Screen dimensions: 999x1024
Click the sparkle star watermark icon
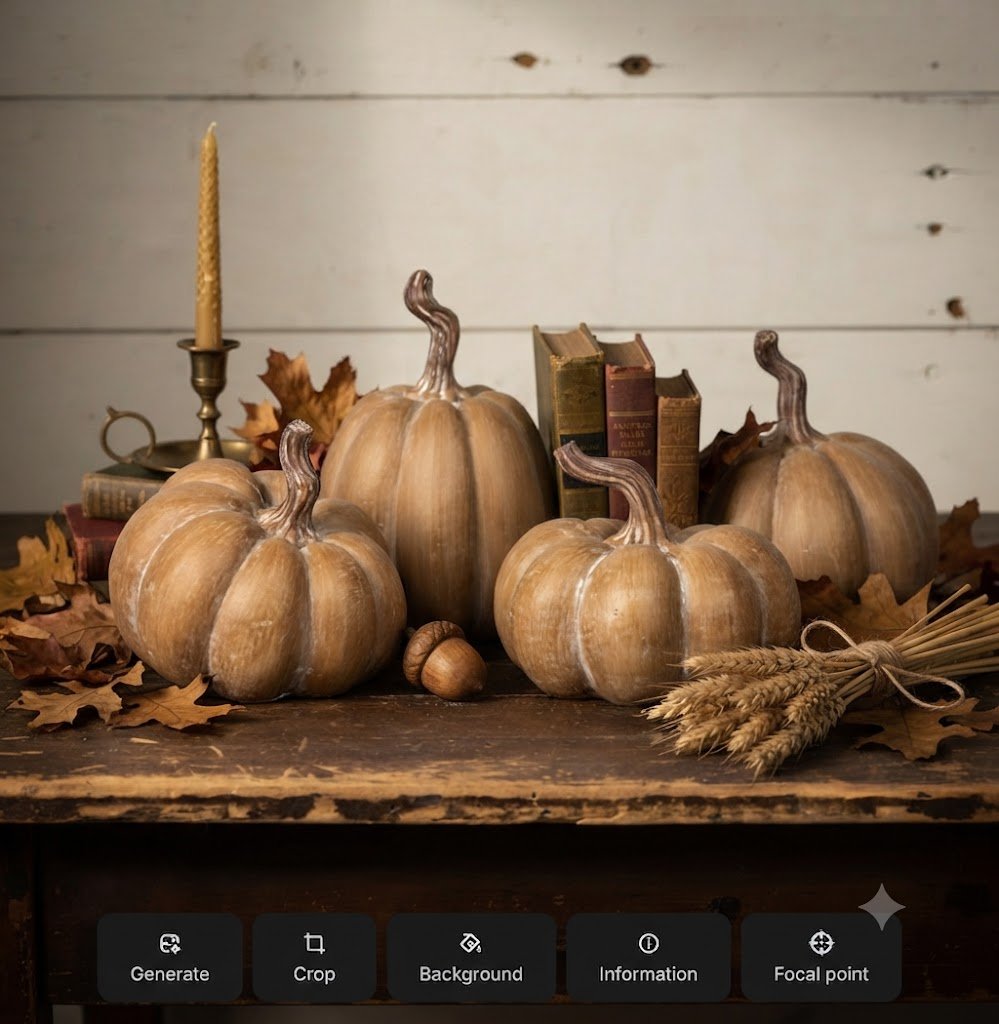881,906
